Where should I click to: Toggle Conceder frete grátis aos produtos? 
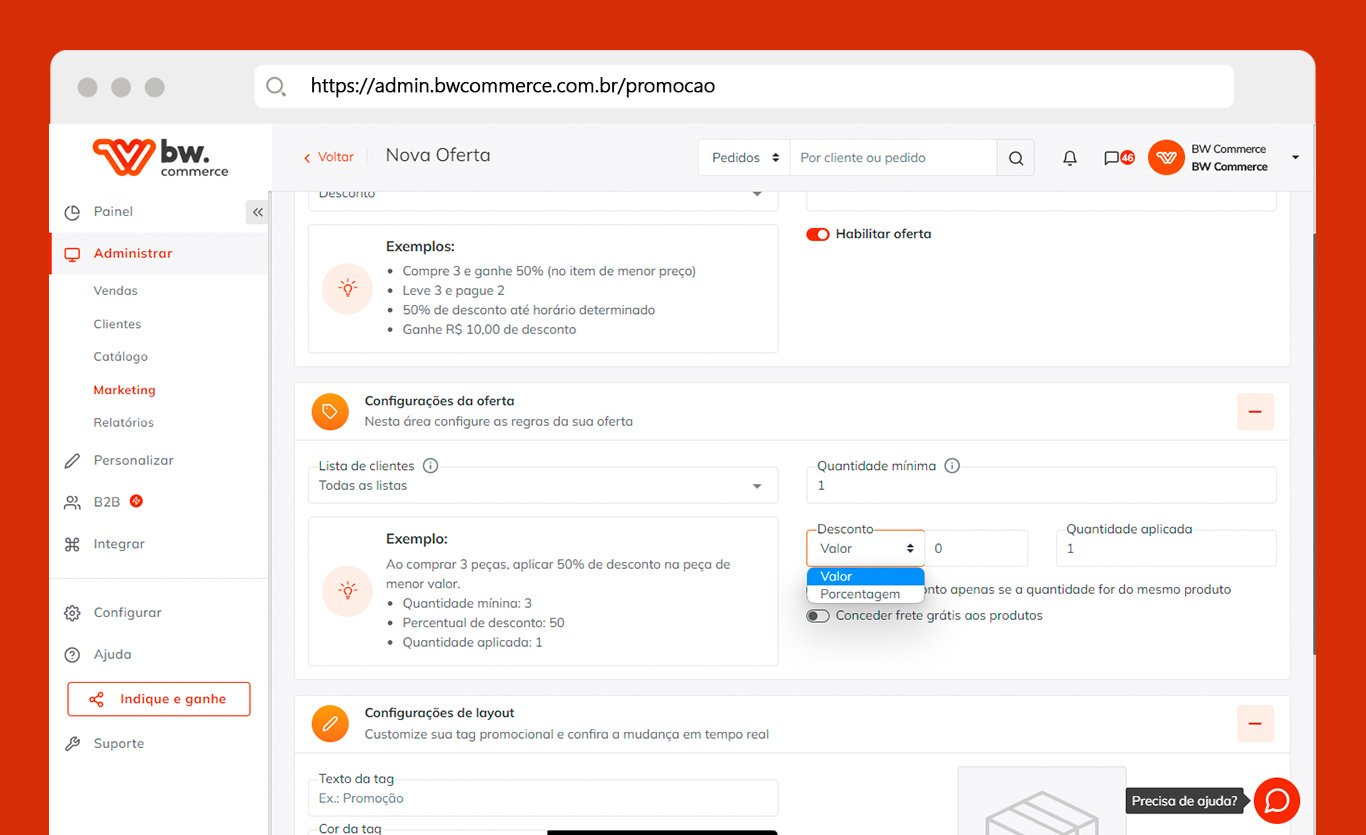tap(818, 616)
